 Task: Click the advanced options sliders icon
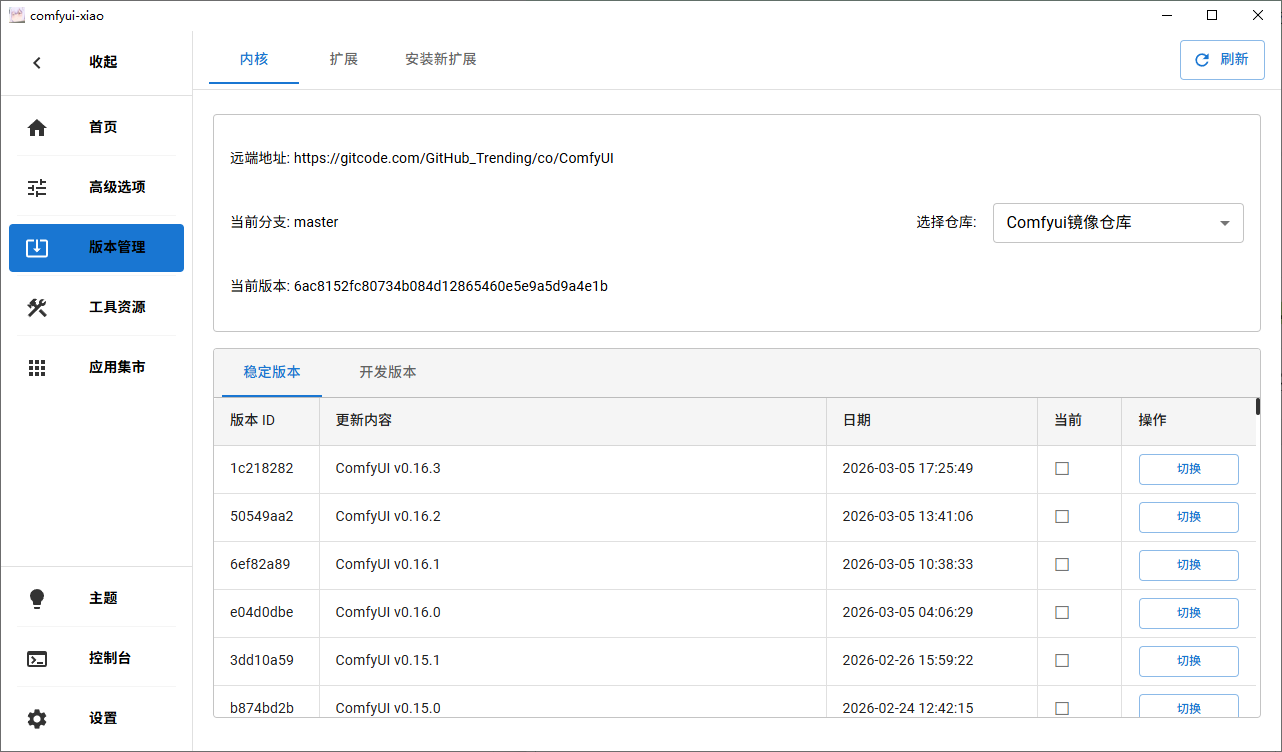click(x=37, y=187)
